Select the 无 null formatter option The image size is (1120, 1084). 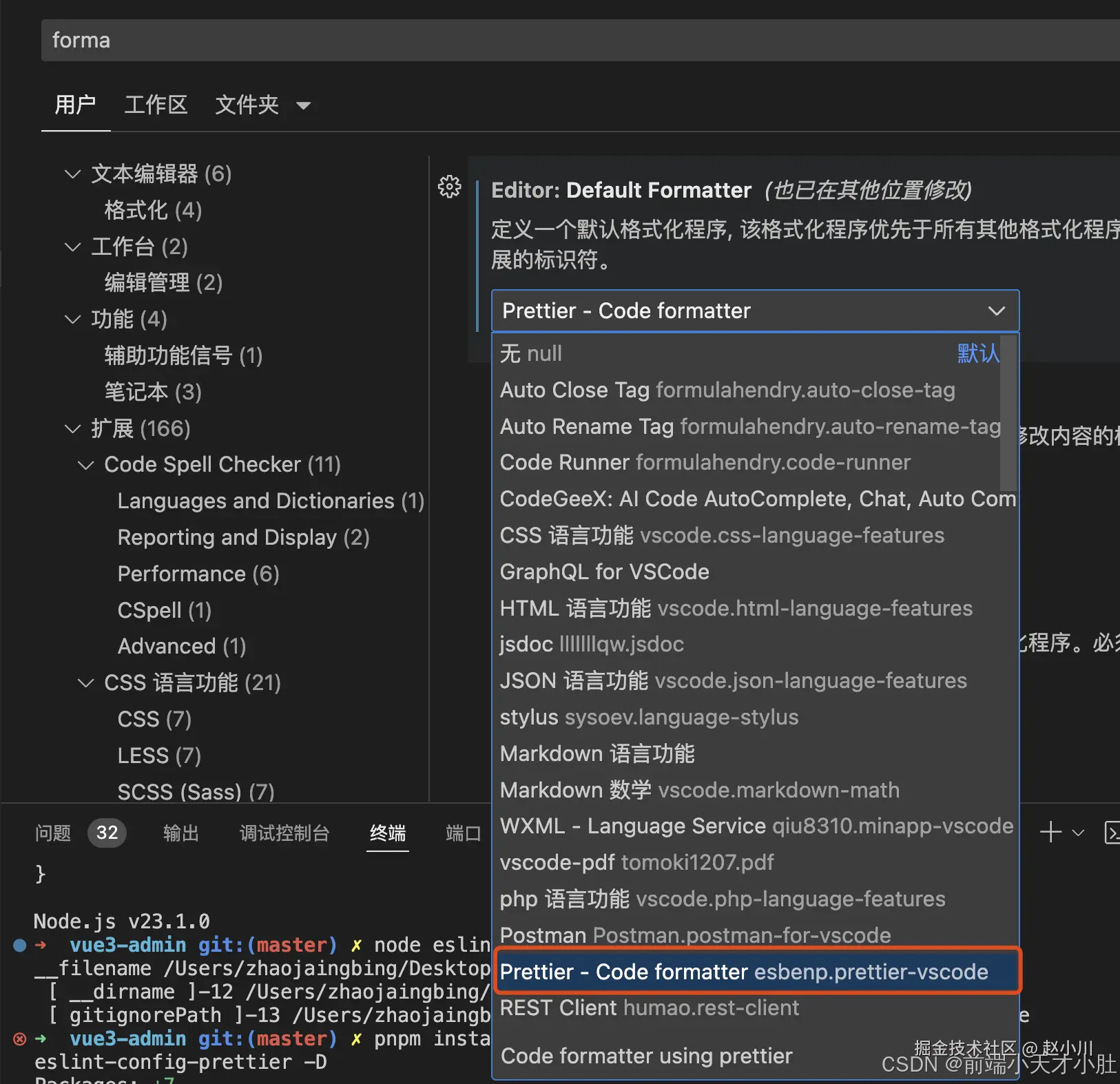tap(530, 353)
